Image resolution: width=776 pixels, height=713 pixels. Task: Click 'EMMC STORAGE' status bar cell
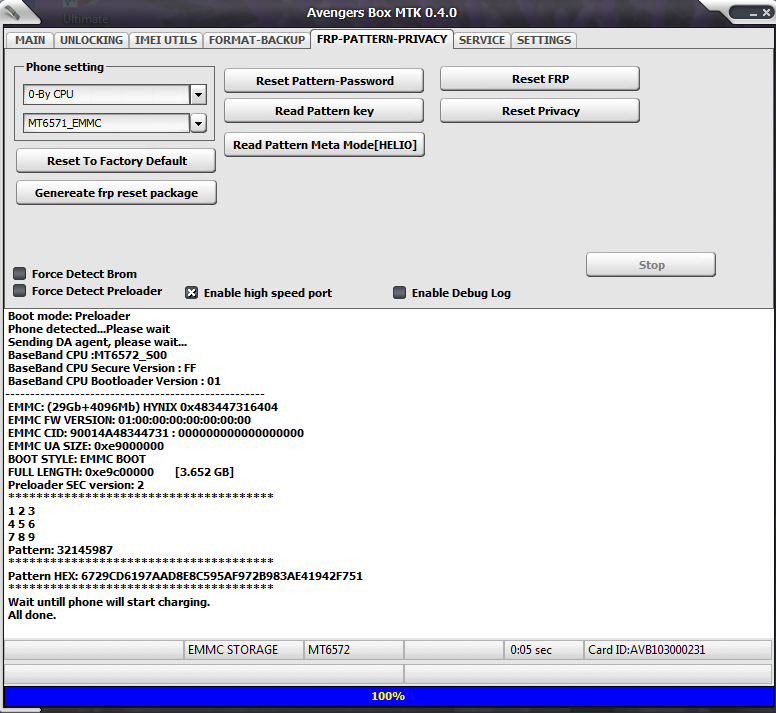(x=243, y=650)
